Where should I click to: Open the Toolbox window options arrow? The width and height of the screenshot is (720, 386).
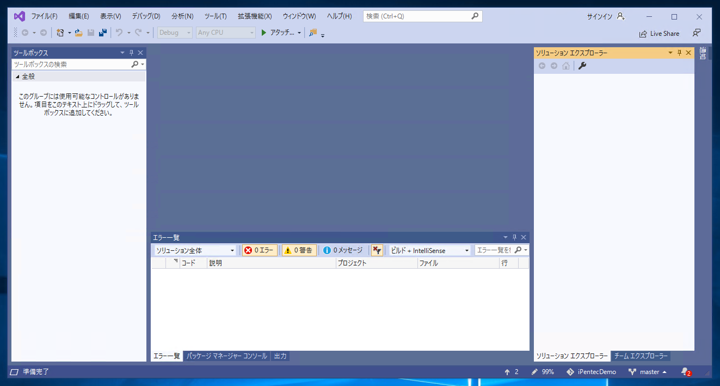122,53
